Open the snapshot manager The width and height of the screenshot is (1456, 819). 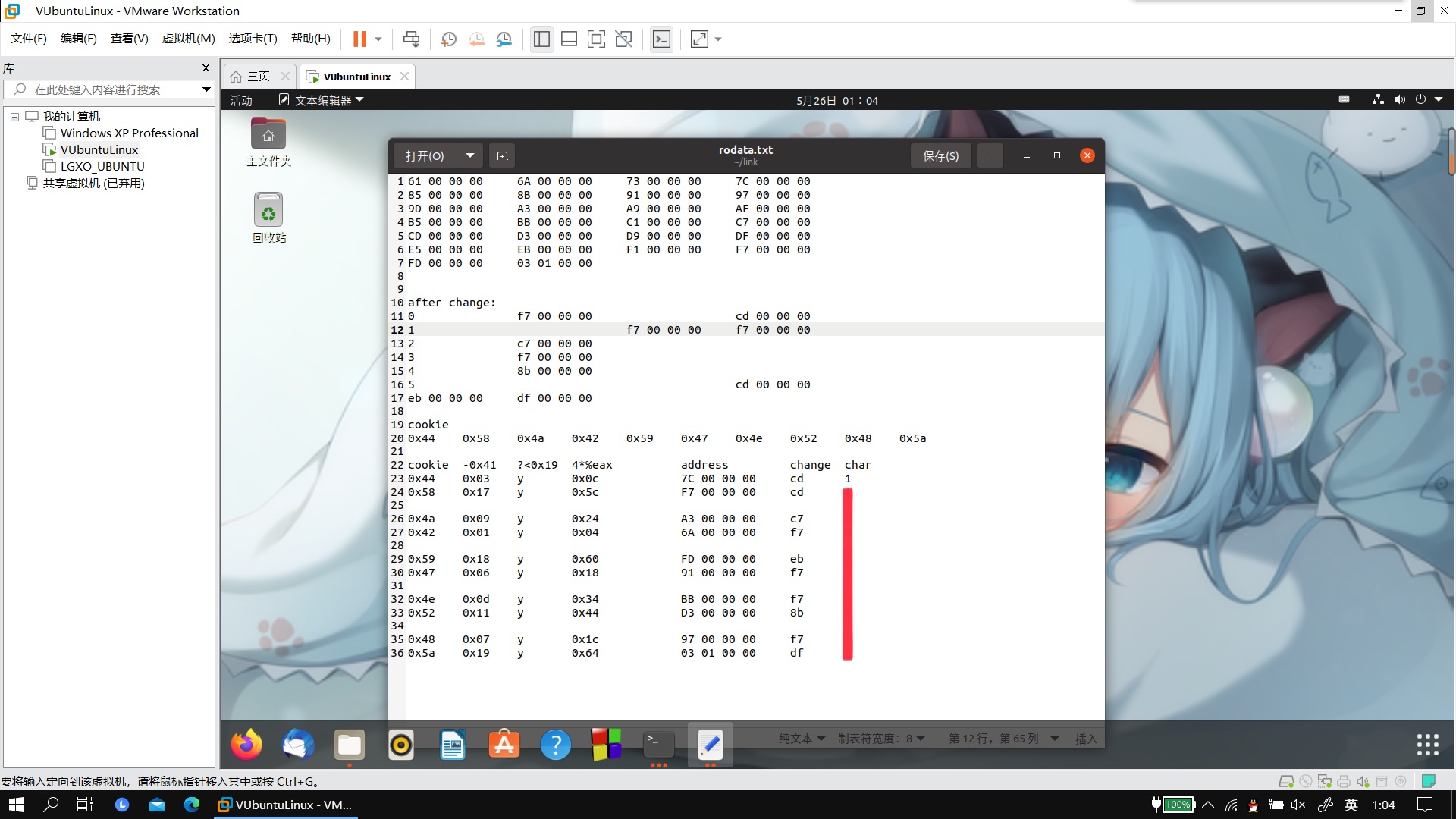(x=504, y=39)
